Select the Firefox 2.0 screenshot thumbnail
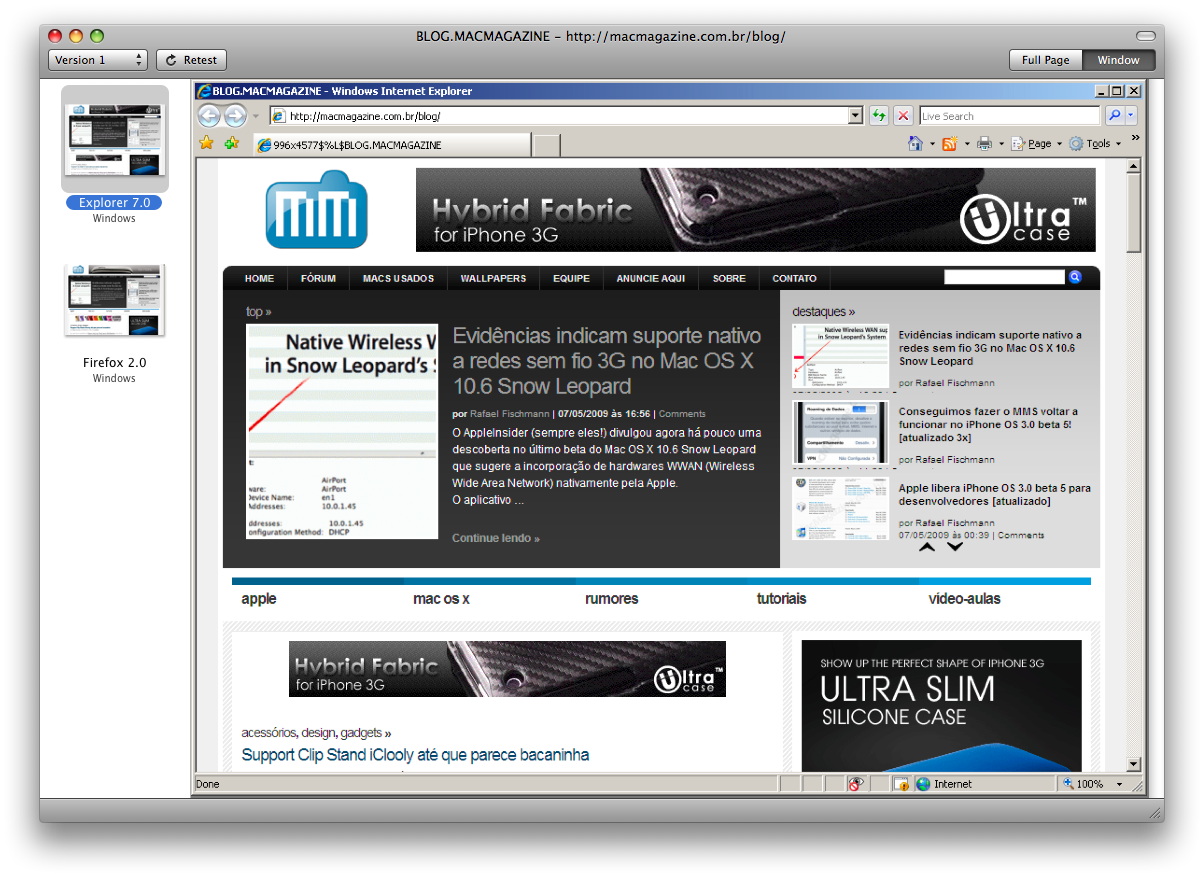Viewport: 1204px width, 877px height. click(114, 301)
